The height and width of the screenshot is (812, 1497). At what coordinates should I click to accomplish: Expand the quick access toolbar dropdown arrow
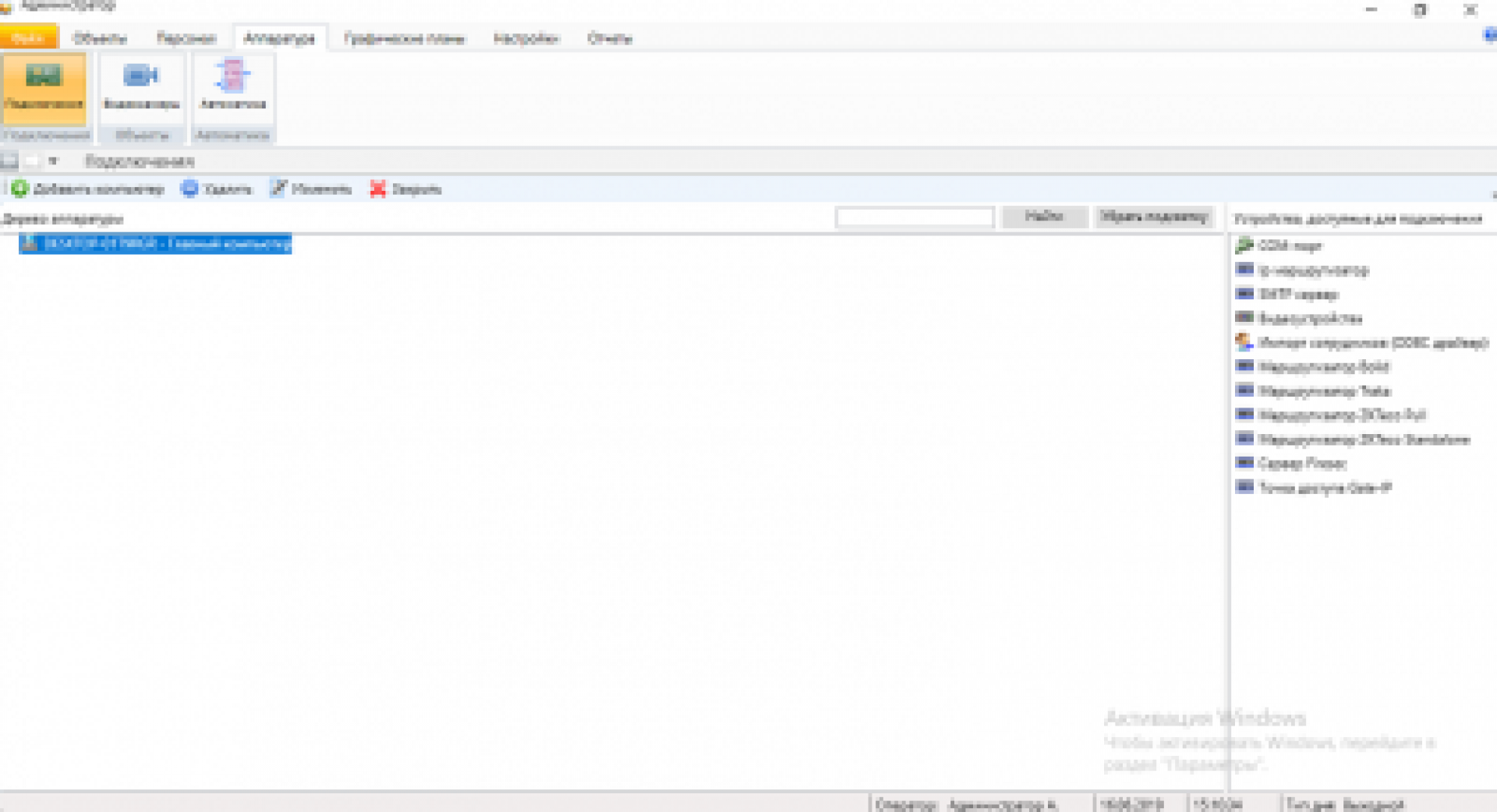(x=53, y=161)
